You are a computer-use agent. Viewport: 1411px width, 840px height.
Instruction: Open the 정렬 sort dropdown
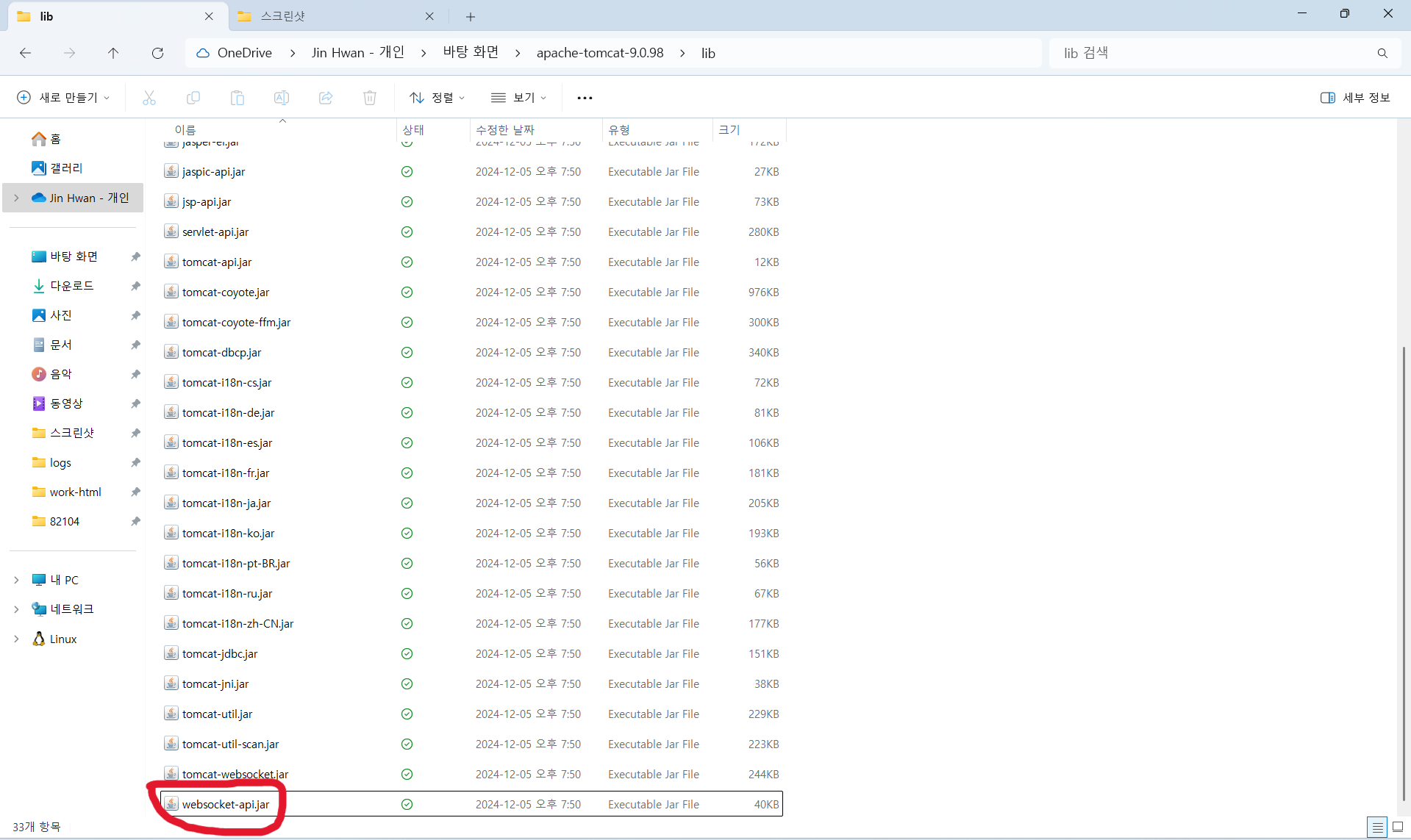437,98
